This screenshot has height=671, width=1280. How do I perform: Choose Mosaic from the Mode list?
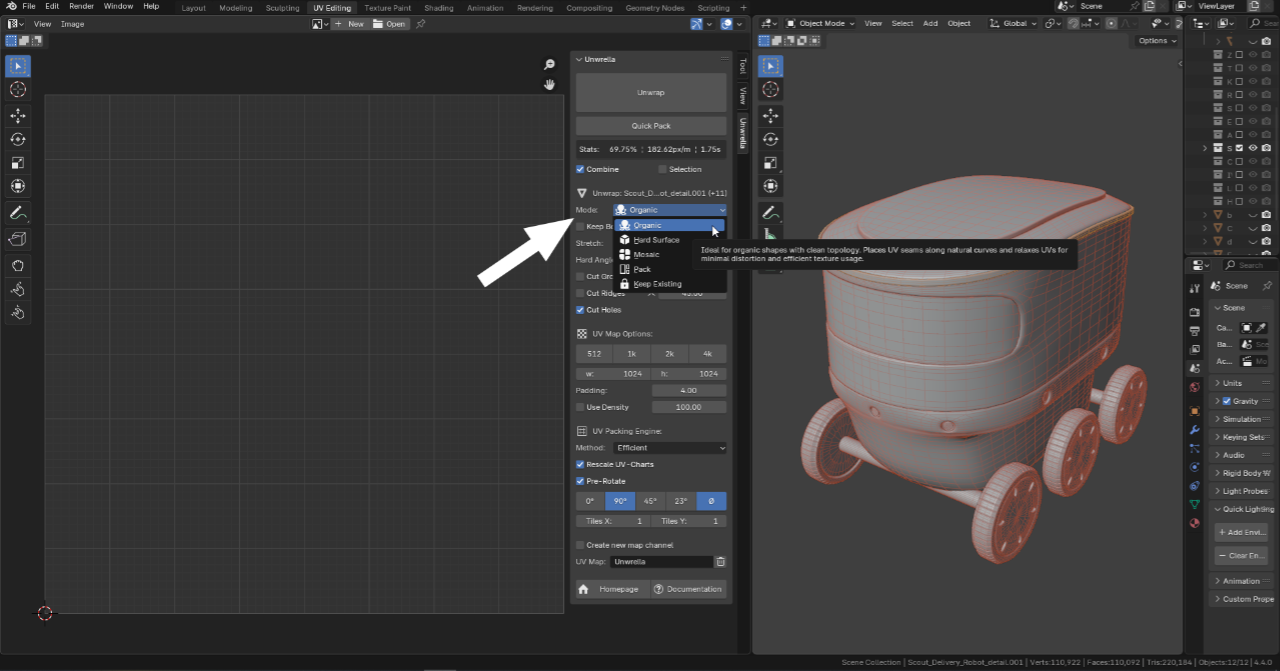(x=672, y=255)
